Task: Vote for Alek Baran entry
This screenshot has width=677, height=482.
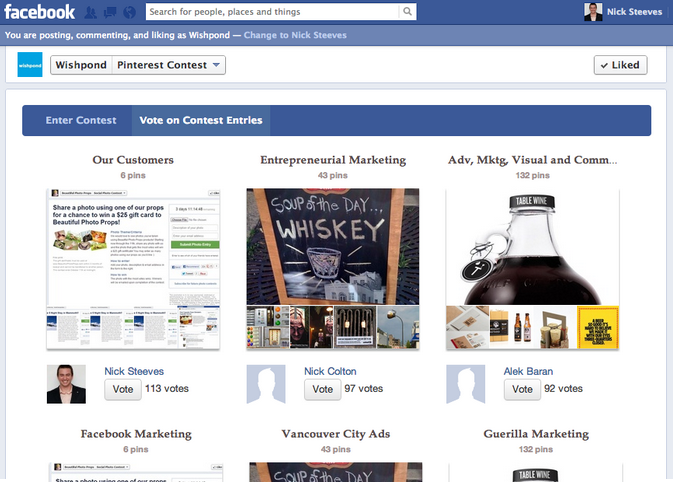Action: point(522,389)
